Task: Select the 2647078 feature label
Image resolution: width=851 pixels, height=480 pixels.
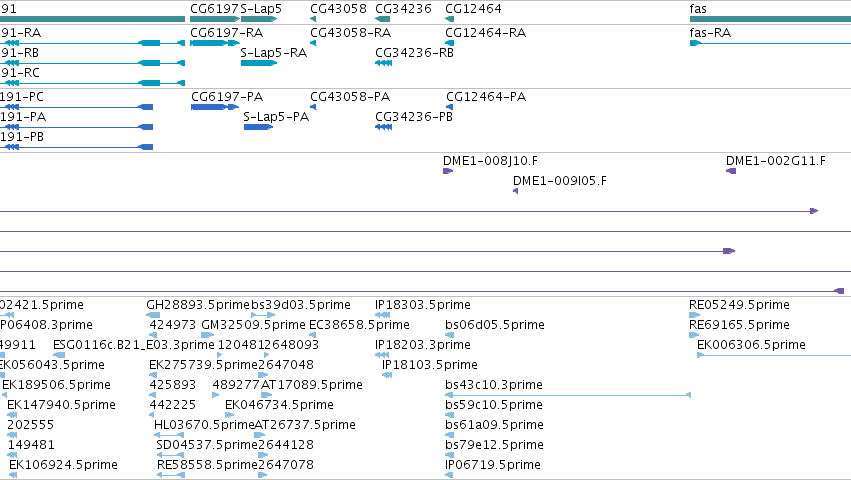Action: (x=286, y=465)
